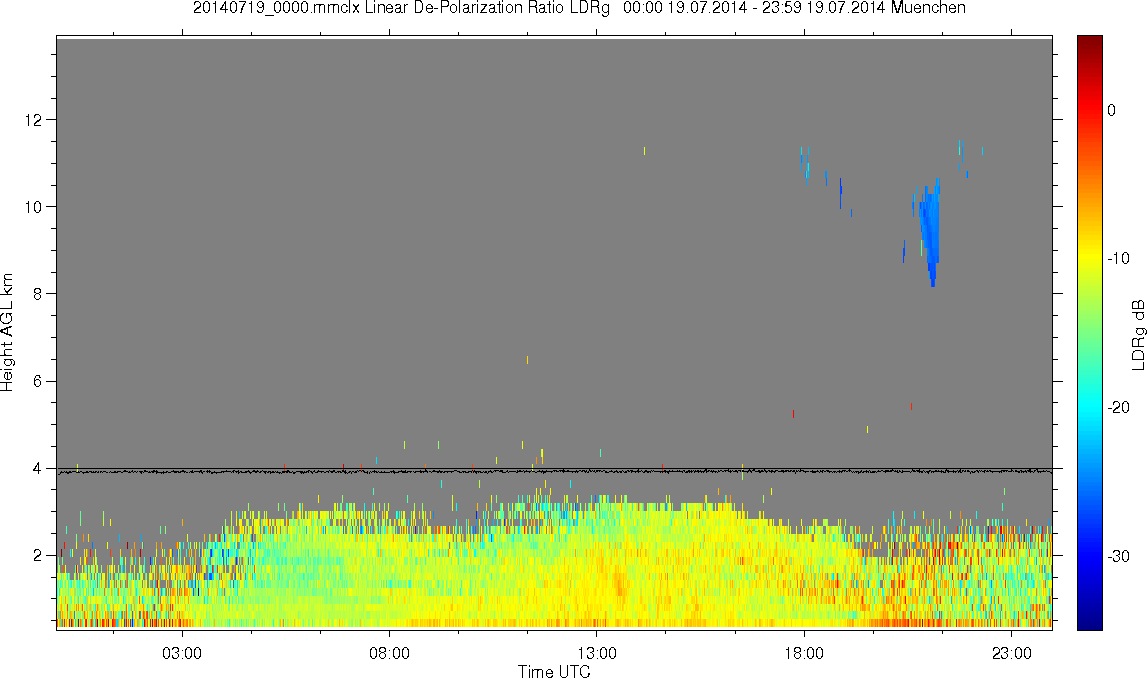The image size is (1147, 678).
Task: Click the plot title at the top
Action: 579,8
